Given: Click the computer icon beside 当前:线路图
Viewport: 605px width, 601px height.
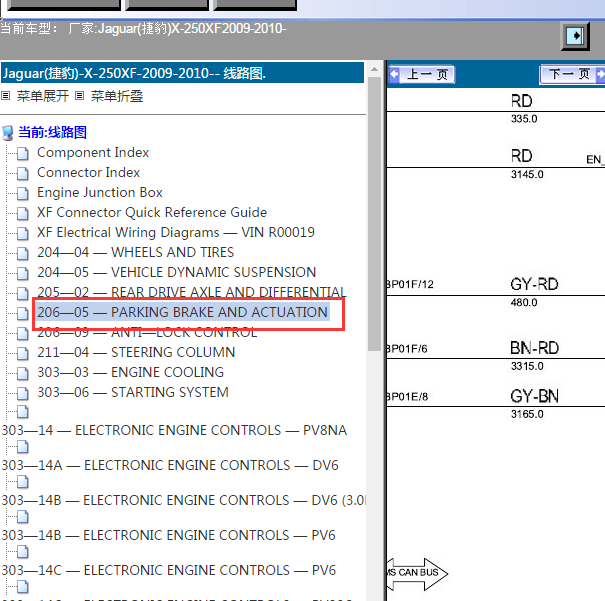Looking at the screenshot, I should 8,133.
